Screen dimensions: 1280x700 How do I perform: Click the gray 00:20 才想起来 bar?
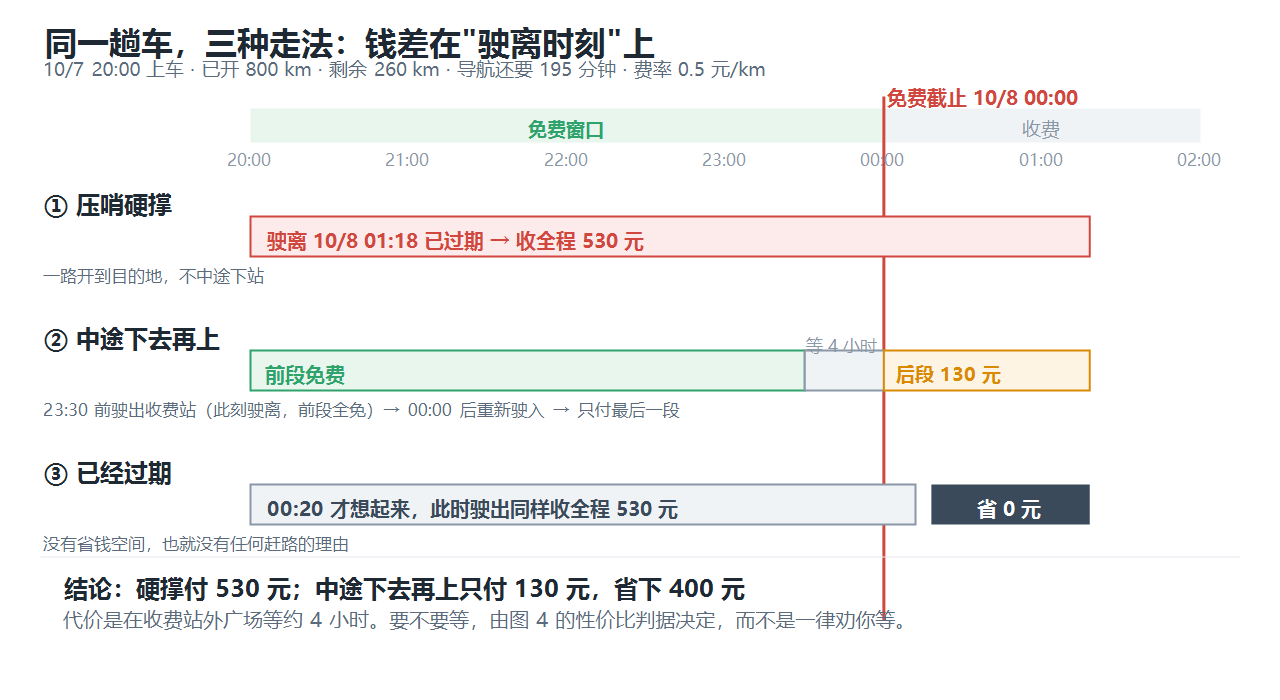(x=583, y=504)
